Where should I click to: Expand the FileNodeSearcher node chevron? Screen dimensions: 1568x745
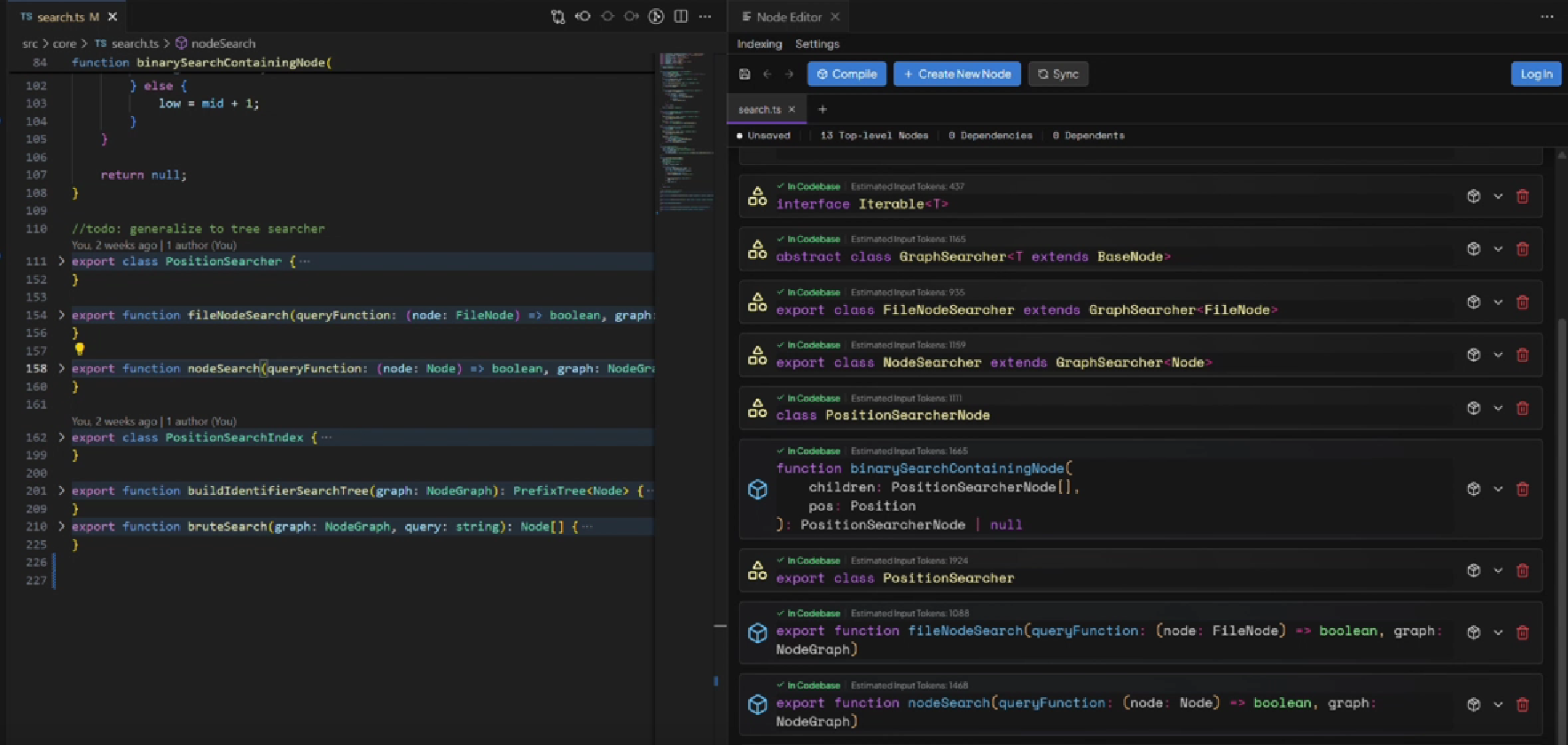1498,302
